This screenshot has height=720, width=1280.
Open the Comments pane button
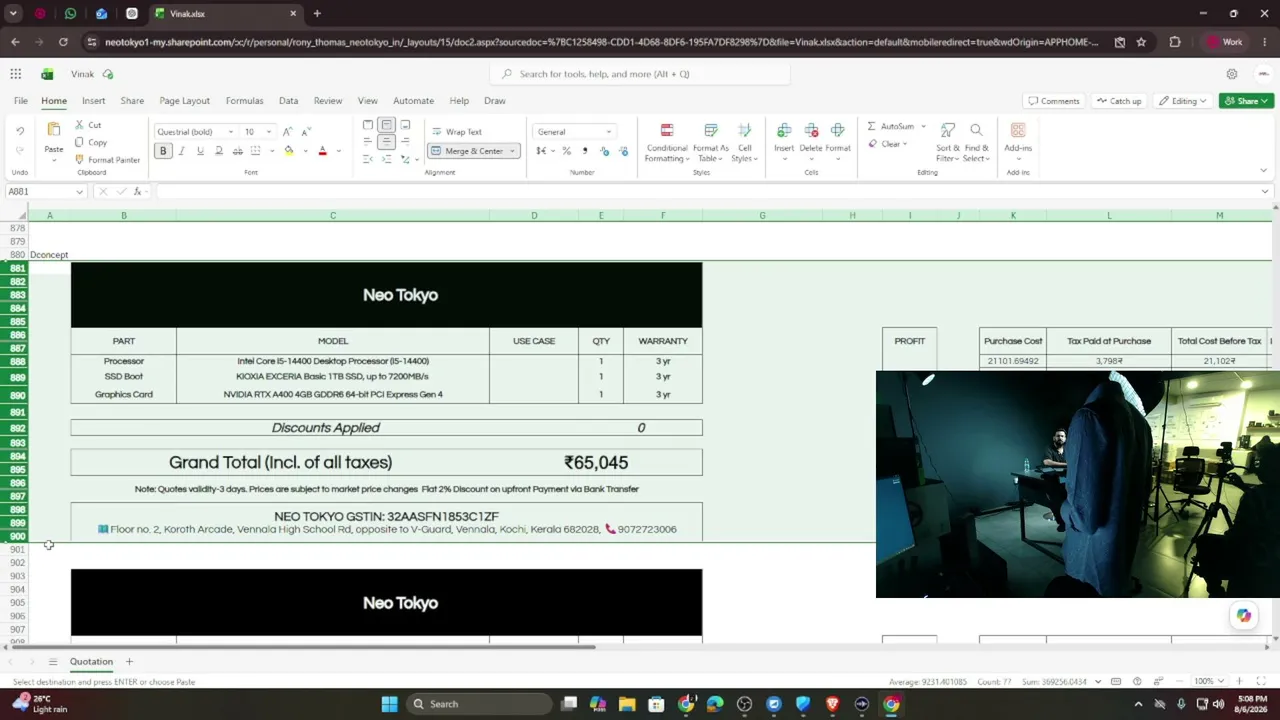point(1054,101)
